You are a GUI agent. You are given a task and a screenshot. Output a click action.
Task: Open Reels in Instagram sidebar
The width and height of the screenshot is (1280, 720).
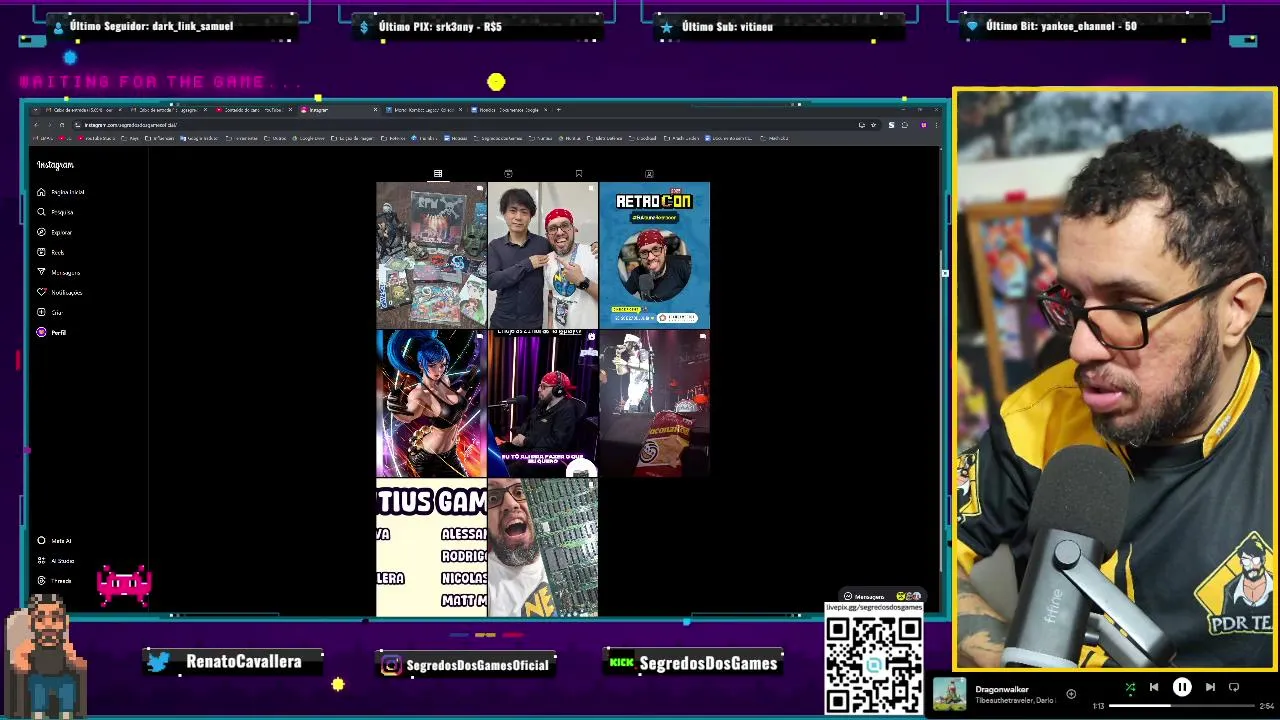click(51, 252)
